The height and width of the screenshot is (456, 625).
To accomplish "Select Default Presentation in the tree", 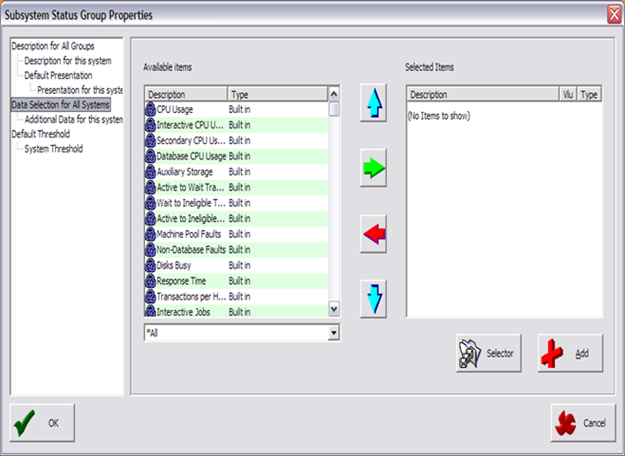I will tap(58, 75).
